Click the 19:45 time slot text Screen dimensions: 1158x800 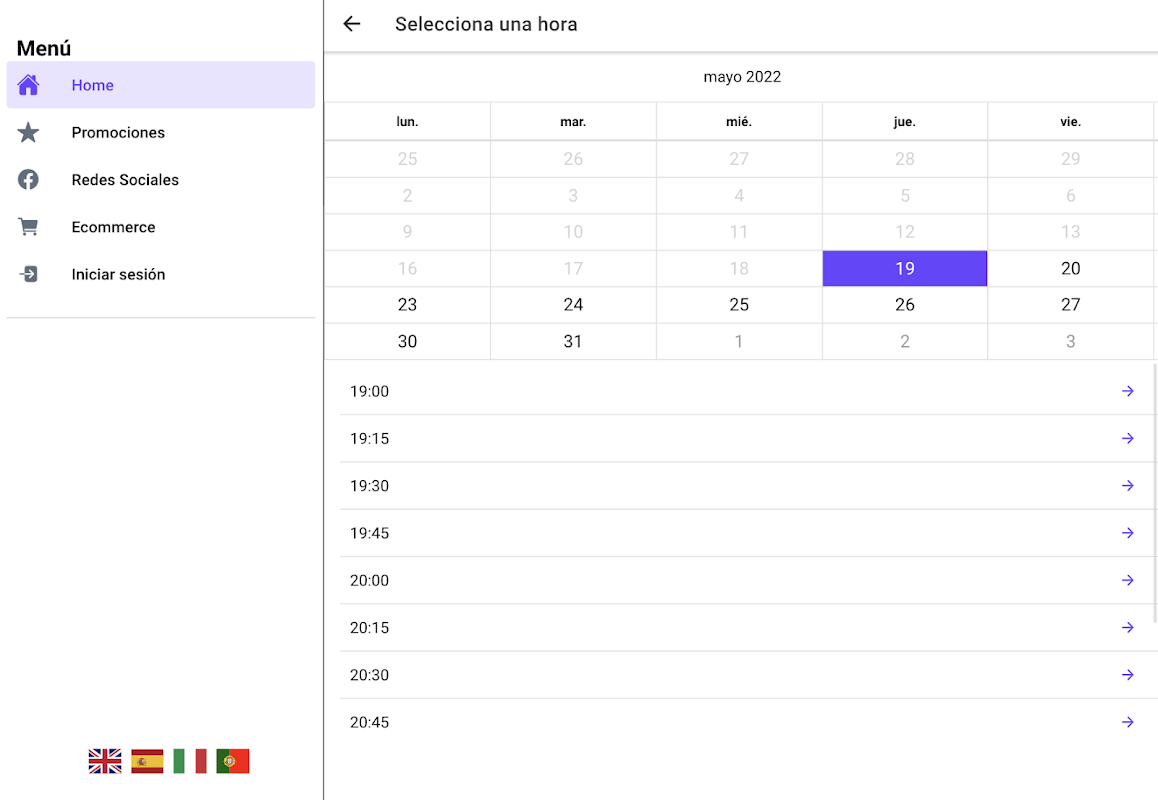(x=369, y=533)
